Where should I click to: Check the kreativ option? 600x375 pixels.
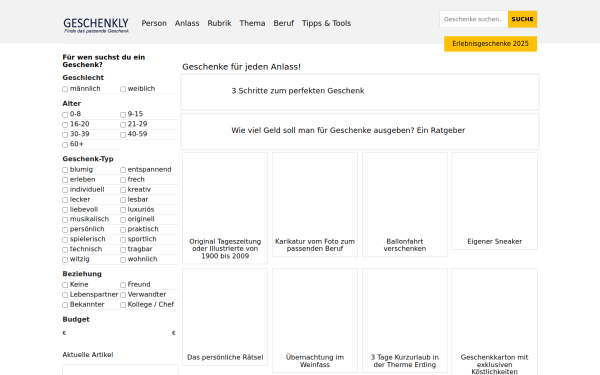point(123,190)
